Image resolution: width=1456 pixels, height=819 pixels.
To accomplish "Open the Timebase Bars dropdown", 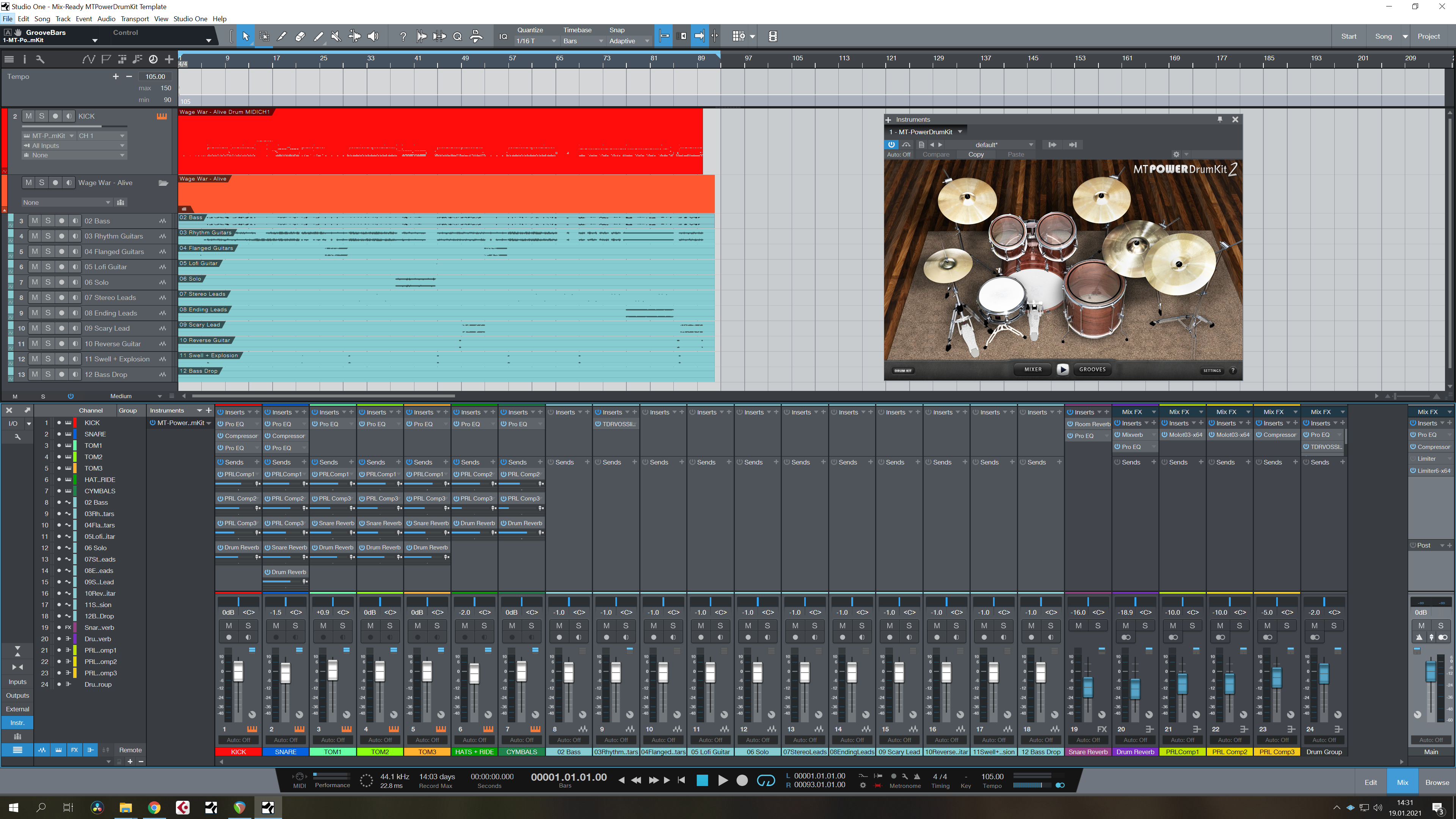I will pos(582,41).
